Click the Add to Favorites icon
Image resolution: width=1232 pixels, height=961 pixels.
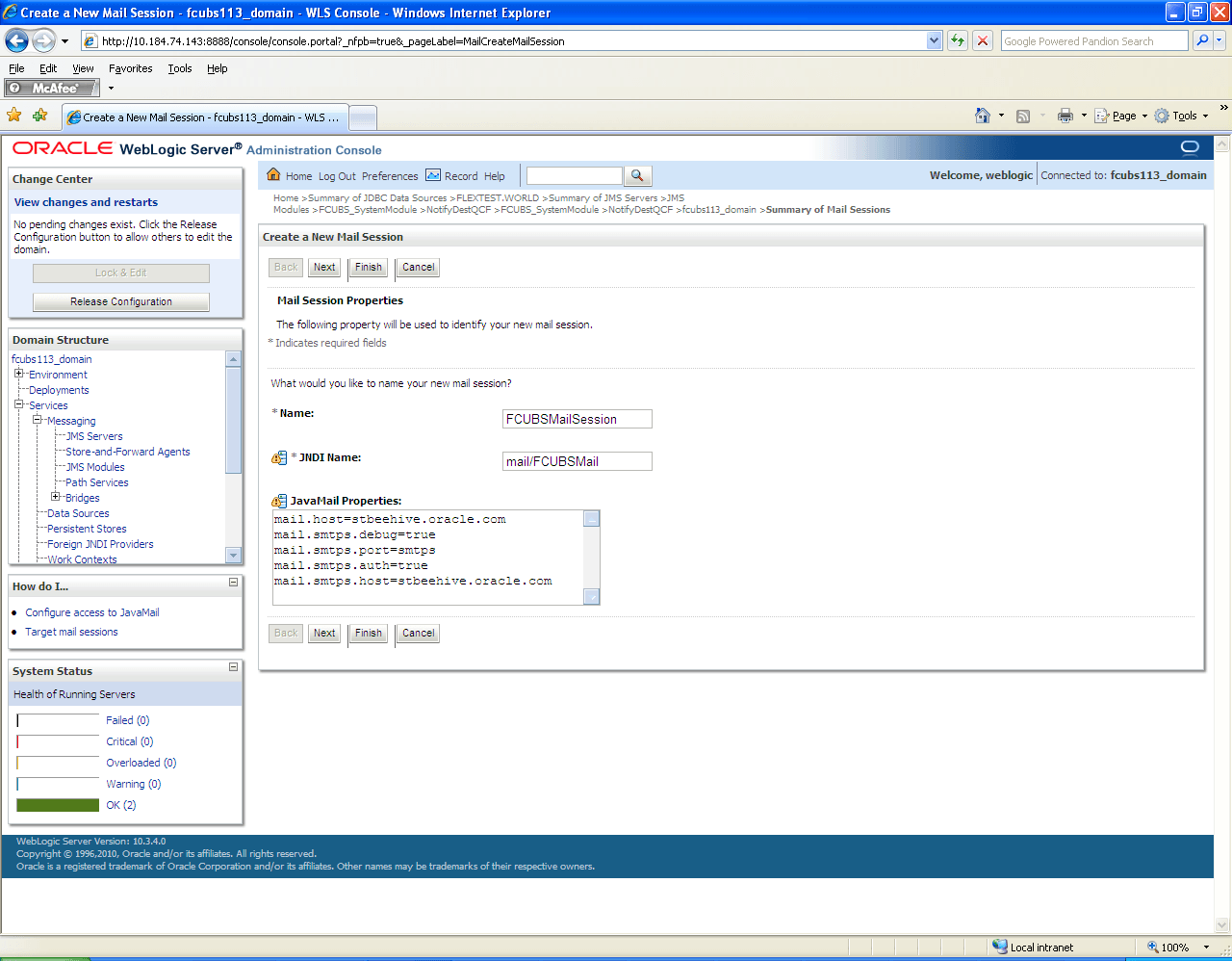click(x=39, y=116)
